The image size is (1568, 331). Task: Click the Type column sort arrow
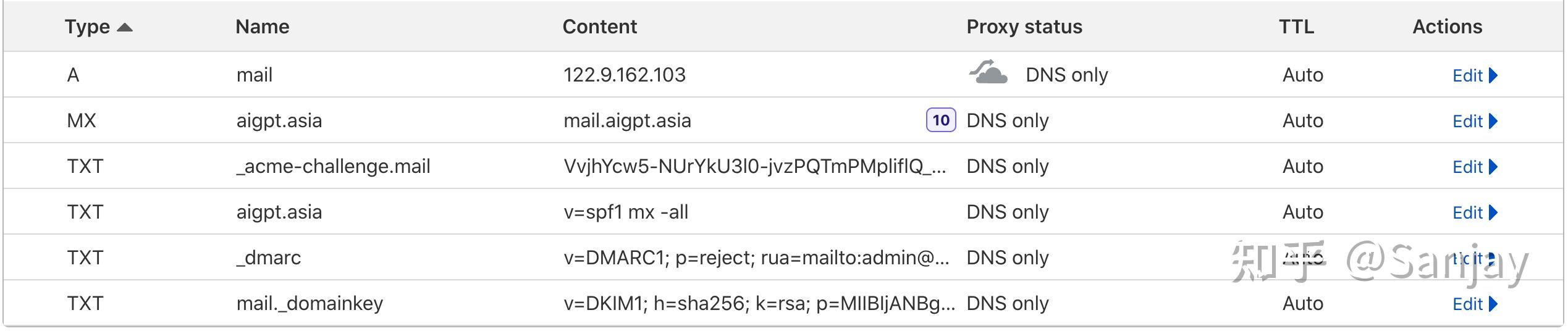point(125,27)
